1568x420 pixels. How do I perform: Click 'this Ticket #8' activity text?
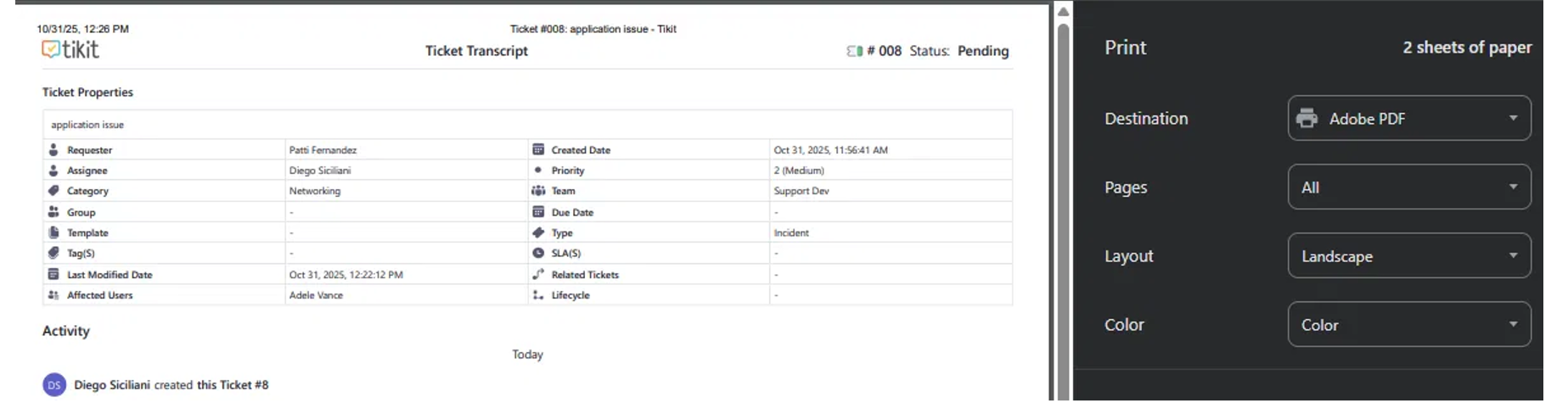pyautogui.click(x=233, y=384)
